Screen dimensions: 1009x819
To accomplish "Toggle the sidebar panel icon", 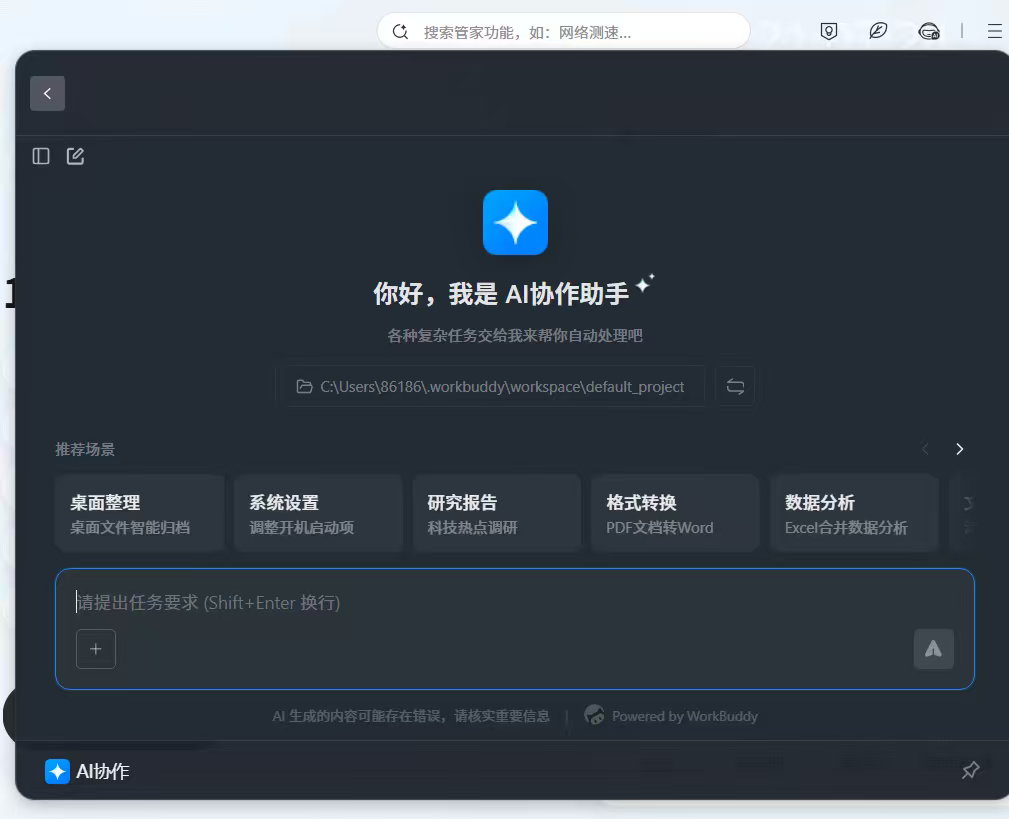I will pos(41,156).
